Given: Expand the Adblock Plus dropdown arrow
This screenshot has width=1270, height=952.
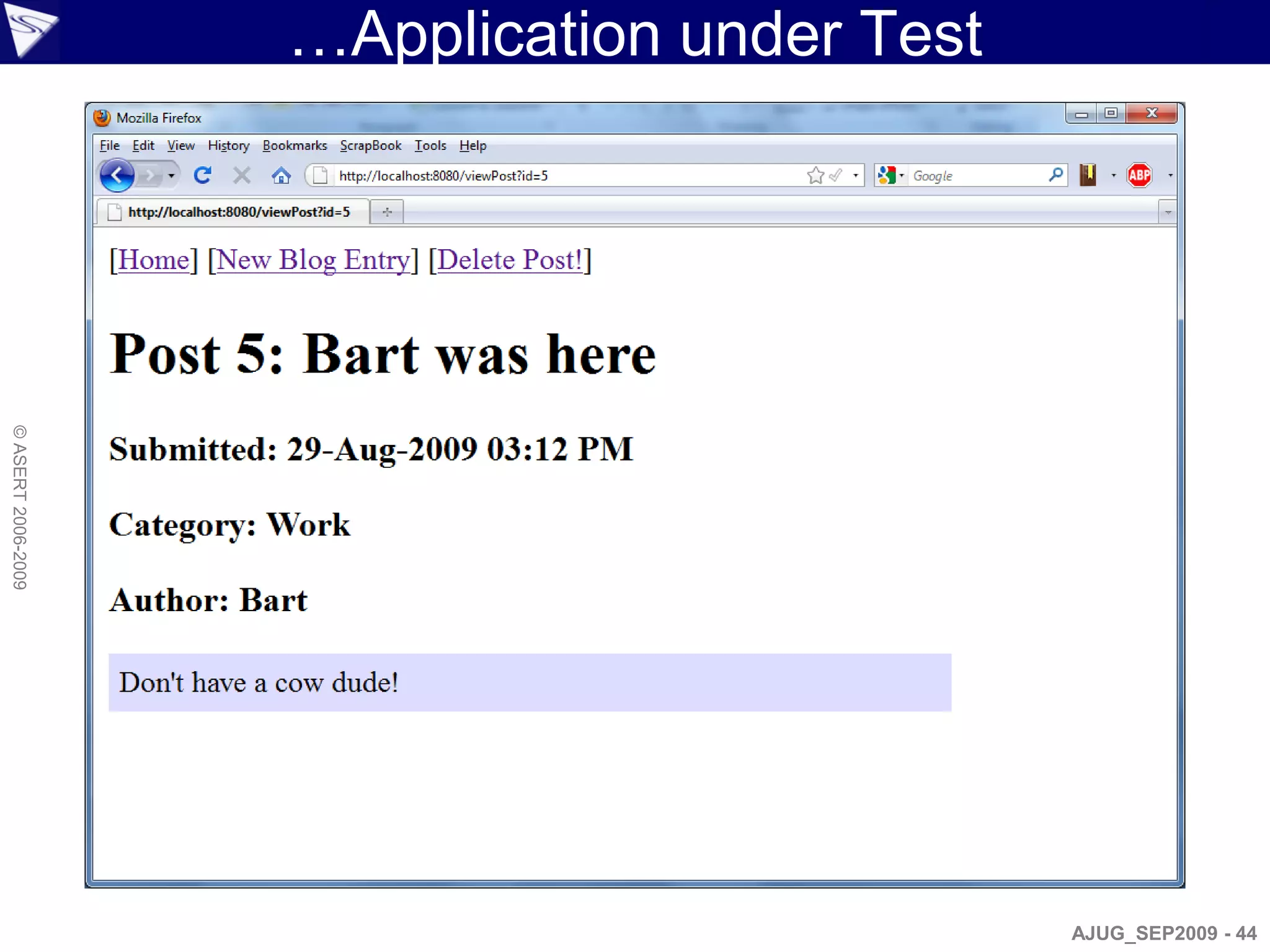Looking at the screenshot, I should pos(1170,176).
